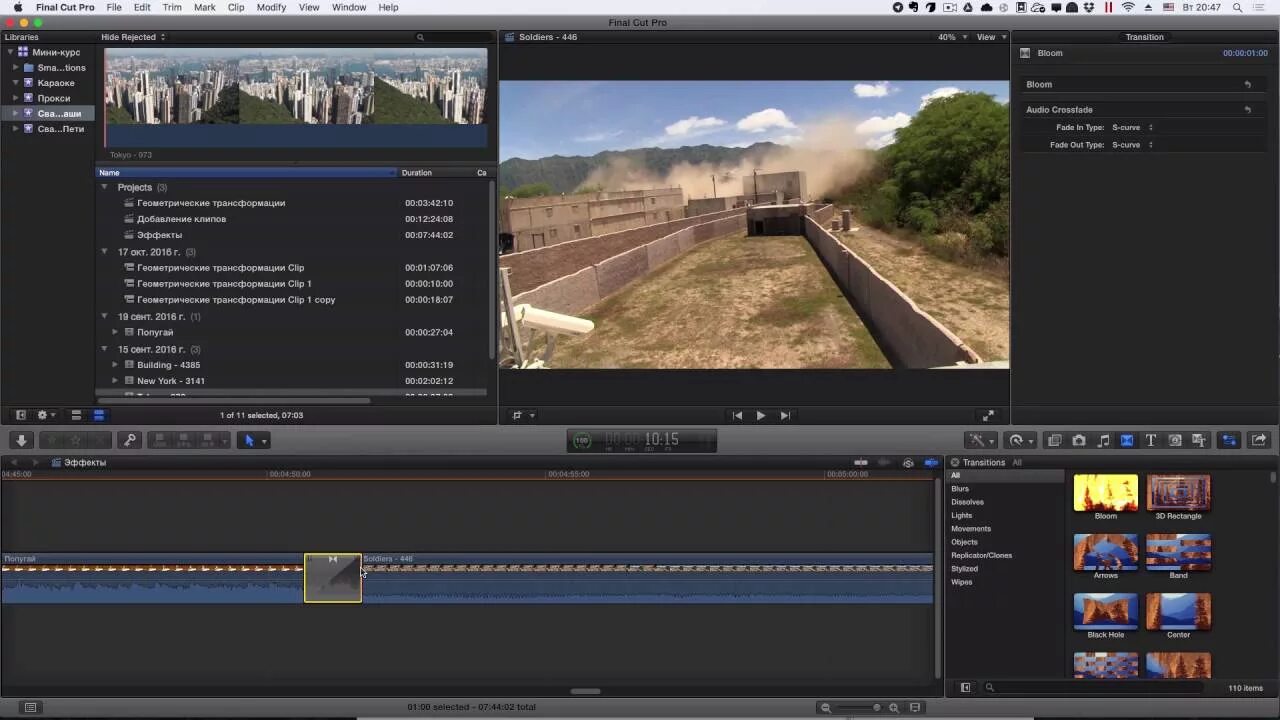Open the Generators browser
This screenshot has height=720, width=1280.
[1175, 440]
